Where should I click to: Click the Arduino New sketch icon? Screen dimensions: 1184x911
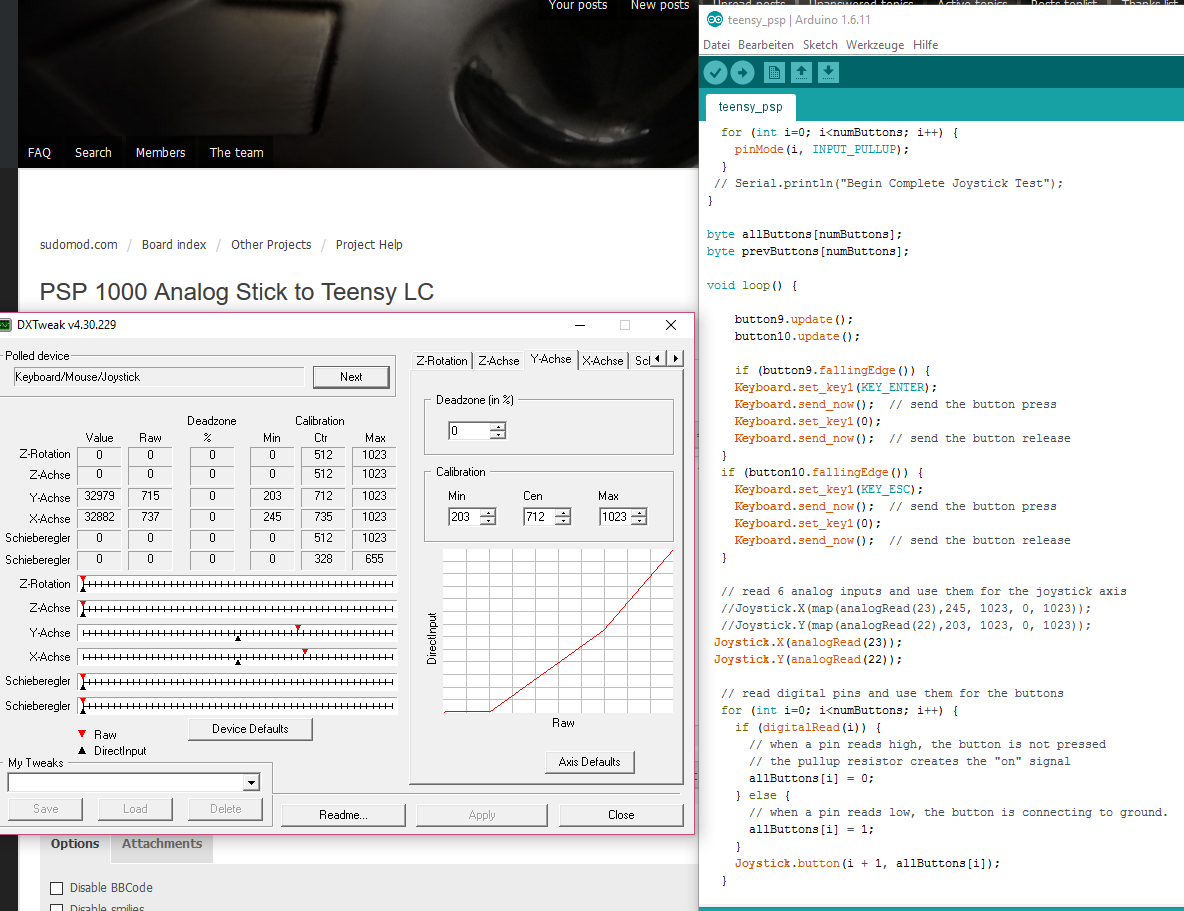(x=774, y=73)
